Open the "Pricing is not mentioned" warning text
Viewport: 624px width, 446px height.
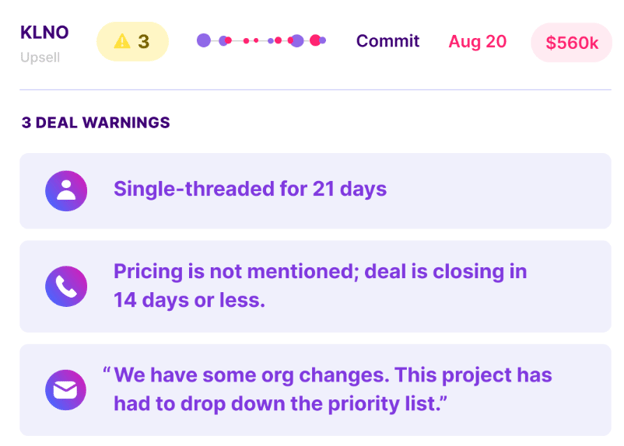(x=320, y=285)
